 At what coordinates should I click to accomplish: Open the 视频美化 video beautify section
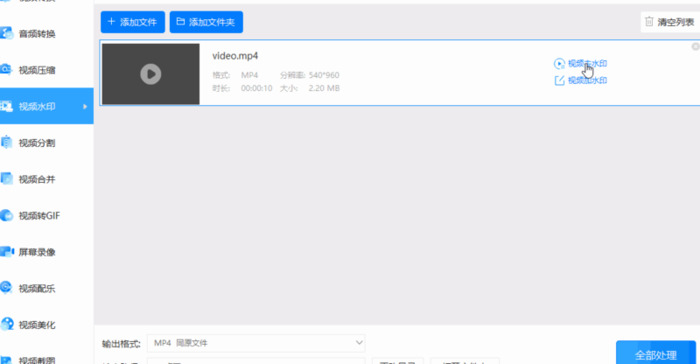(x=37, y=325)
